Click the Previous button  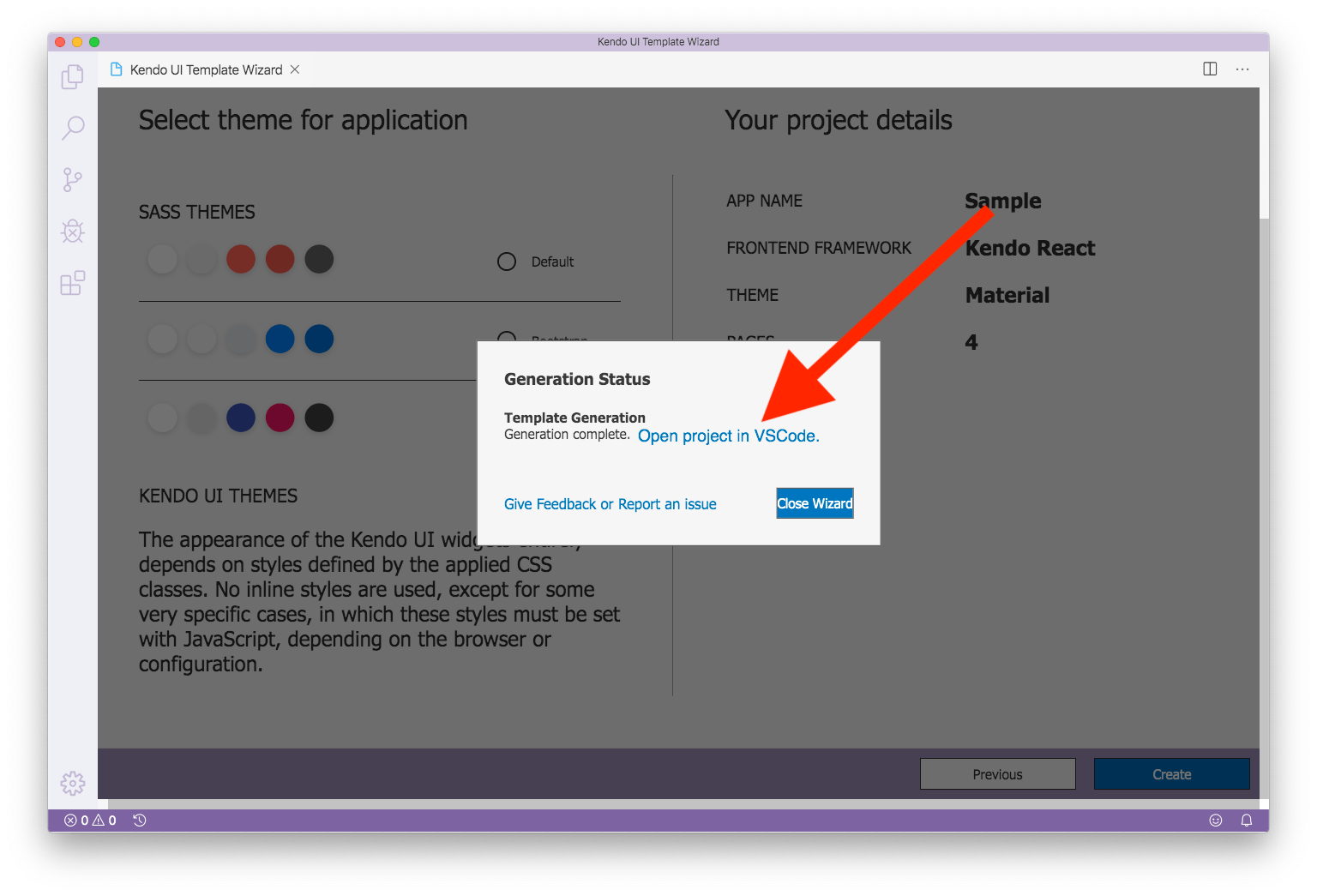click(998, 774)
